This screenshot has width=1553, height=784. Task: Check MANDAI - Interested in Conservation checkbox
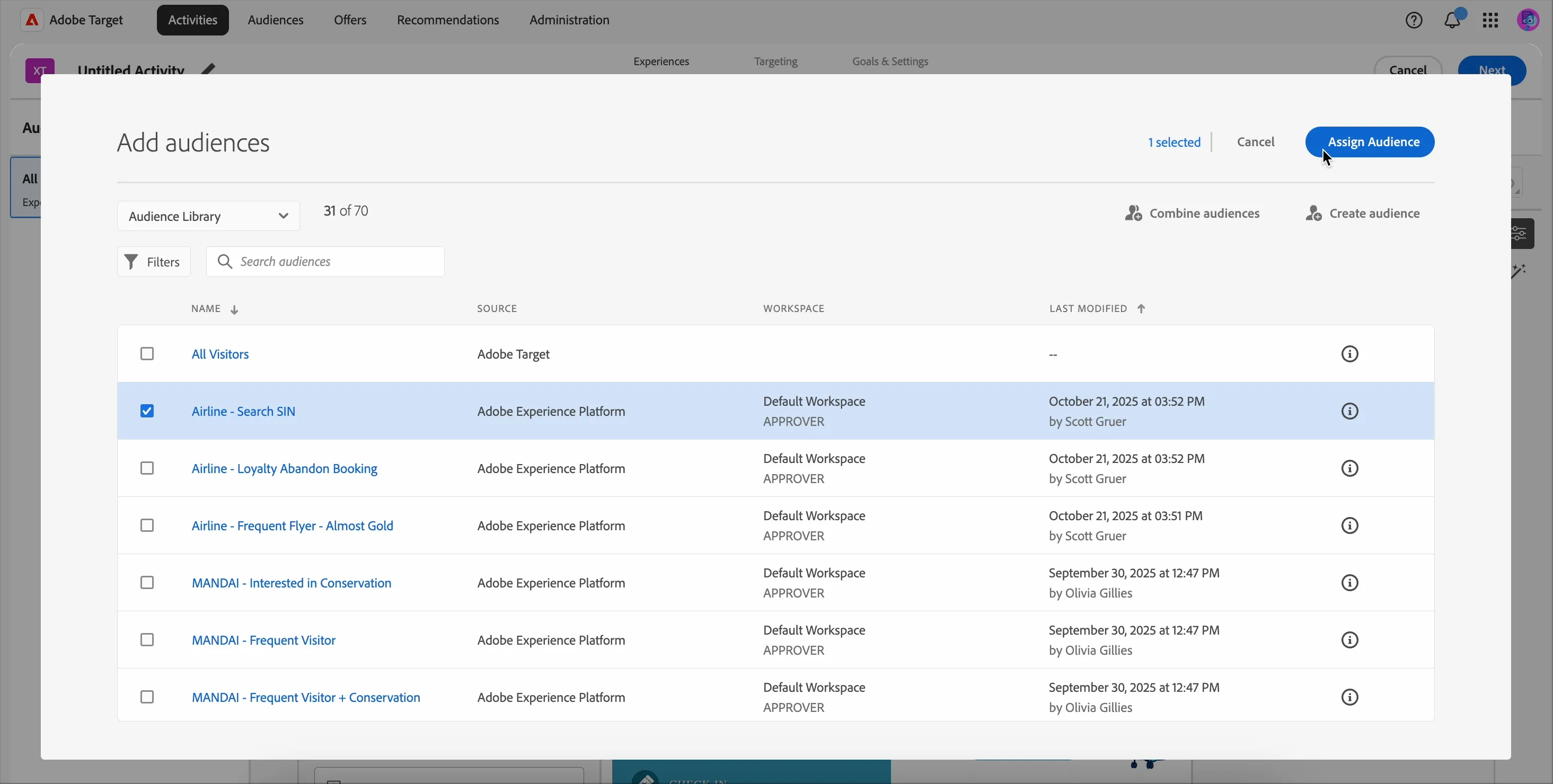(147, 583)
